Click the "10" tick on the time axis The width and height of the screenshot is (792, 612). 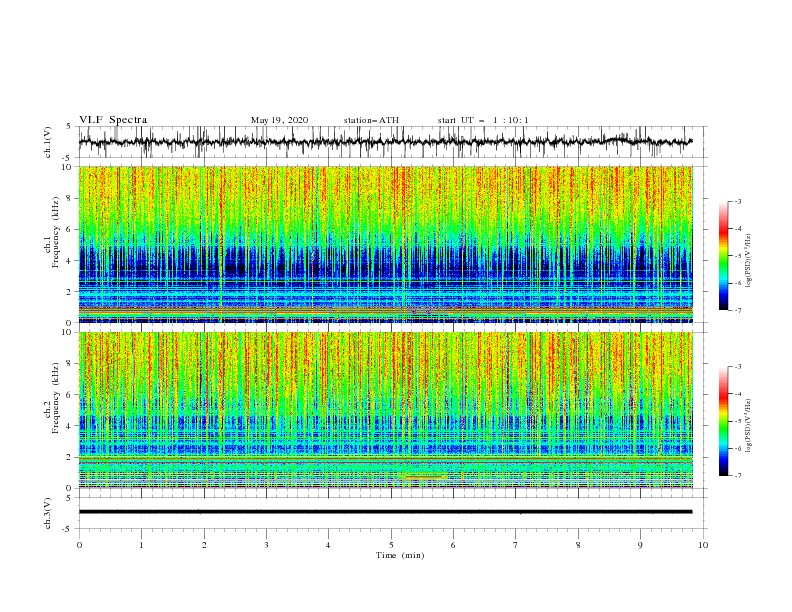(x=703, y=545)
